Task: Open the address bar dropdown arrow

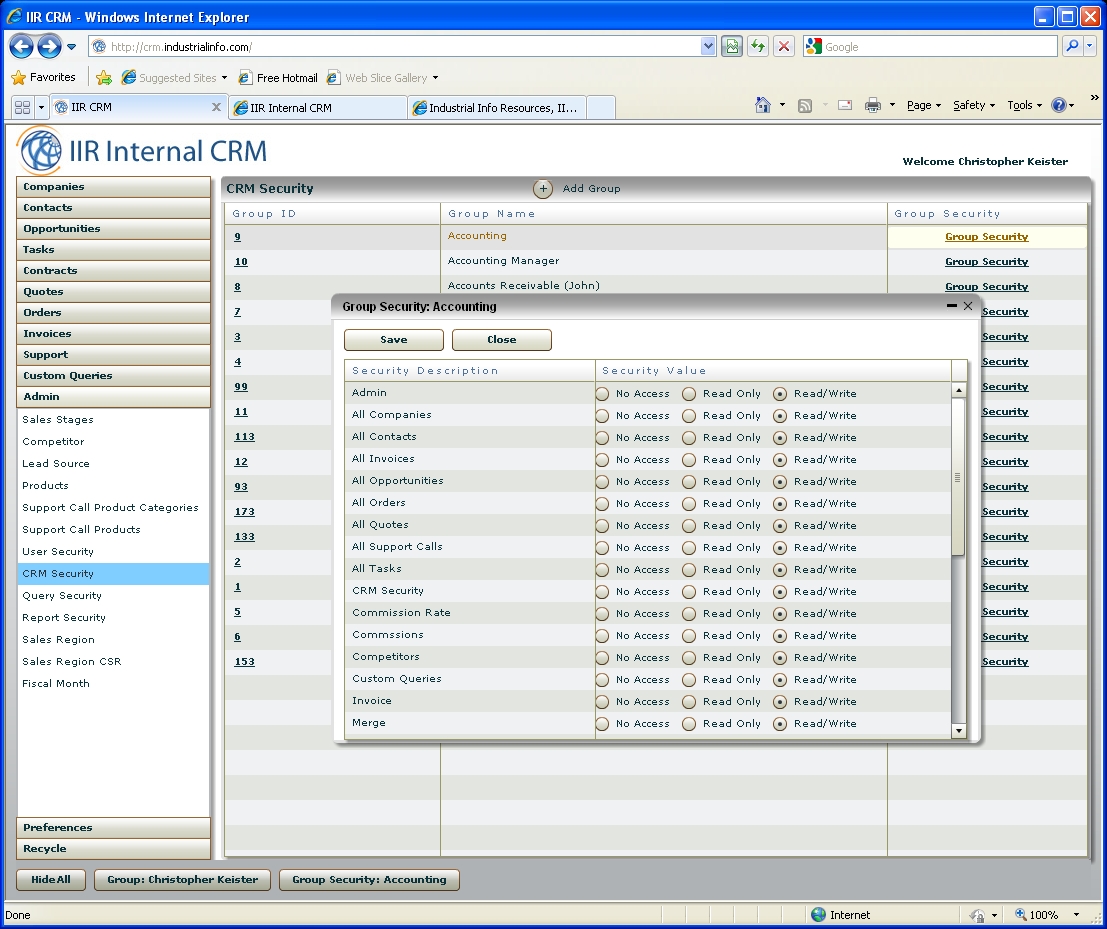Action: [709, 47]
